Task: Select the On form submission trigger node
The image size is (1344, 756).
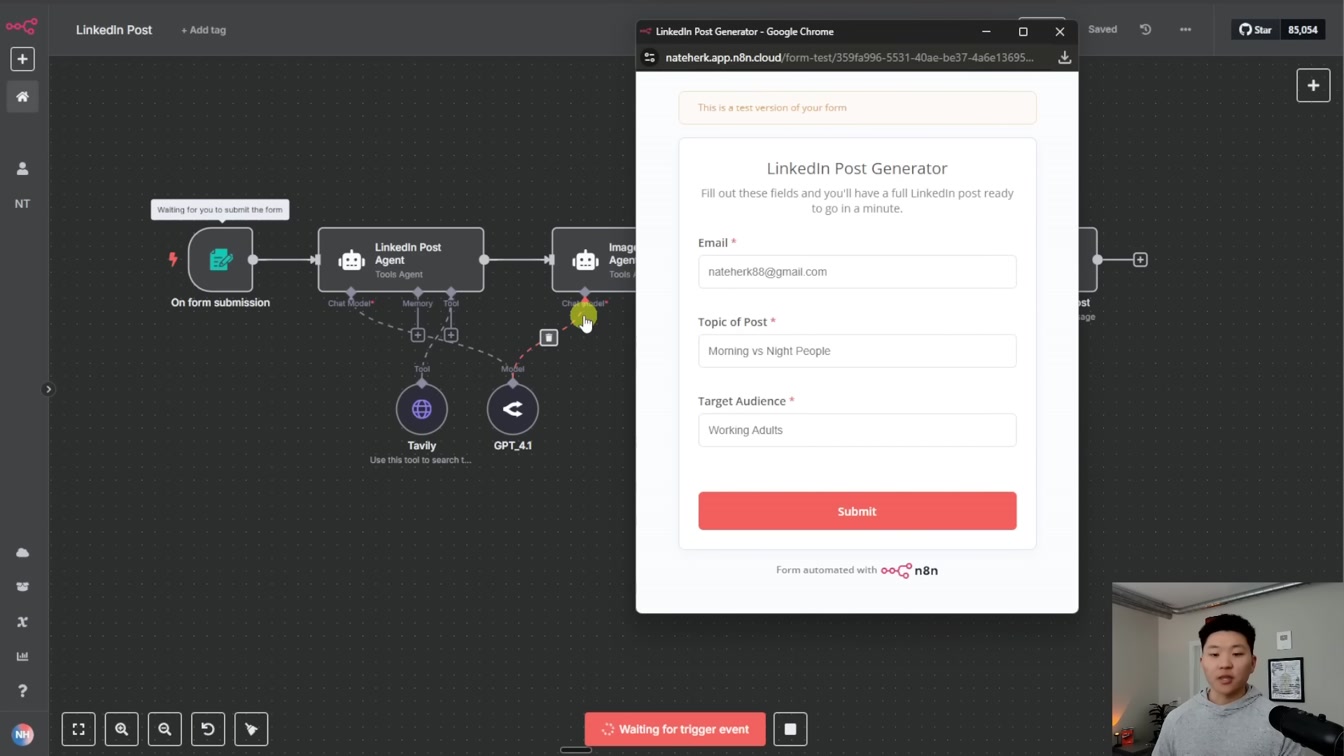Action: [x=220, y=260]
